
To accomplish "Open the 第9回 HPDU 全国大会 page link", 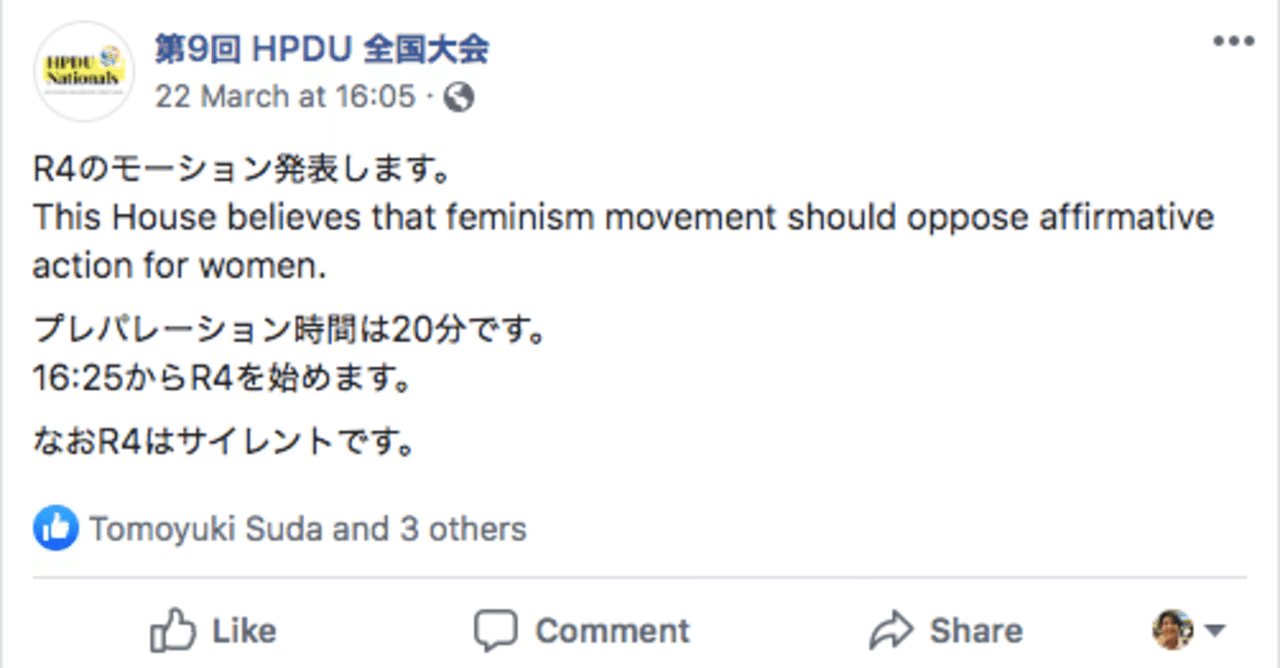I will click(321, 48).
